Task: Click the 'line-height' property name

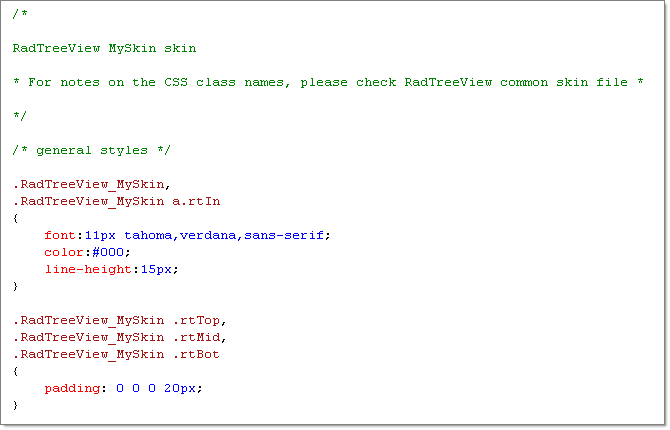Action: coord(88,270)
